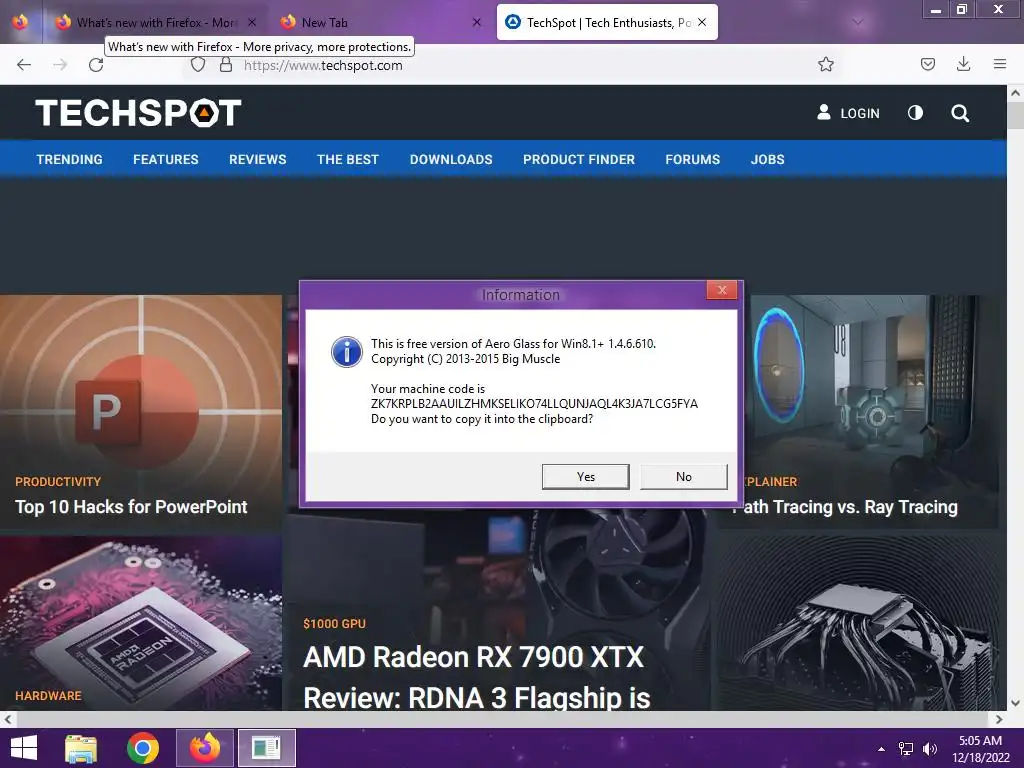The image size is (1024, 768).
Task: Launch File Explorer from taskbar
Action: pyautogui.click(x=81, y=748)
